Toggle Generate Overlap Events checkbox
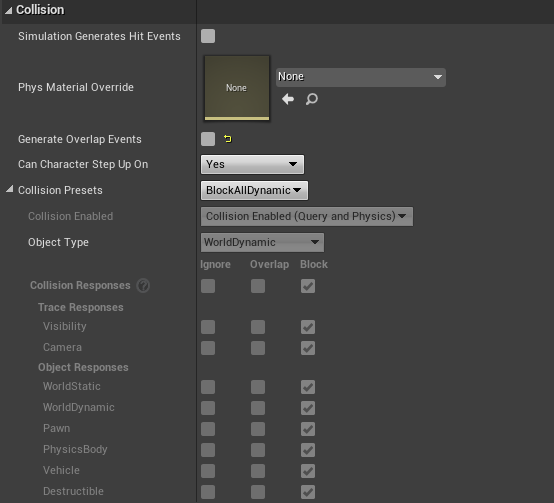Screen dimensions: 554x503 tap(208, 139)
